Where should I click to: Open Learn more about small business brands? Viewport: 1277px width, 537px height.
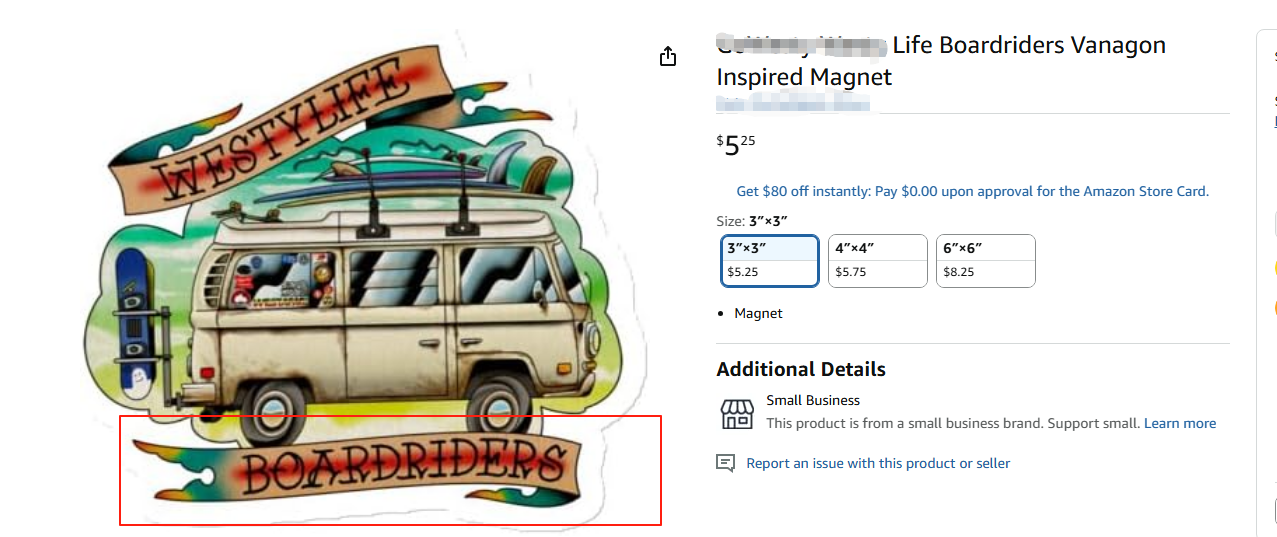(x=1180, y=423)
